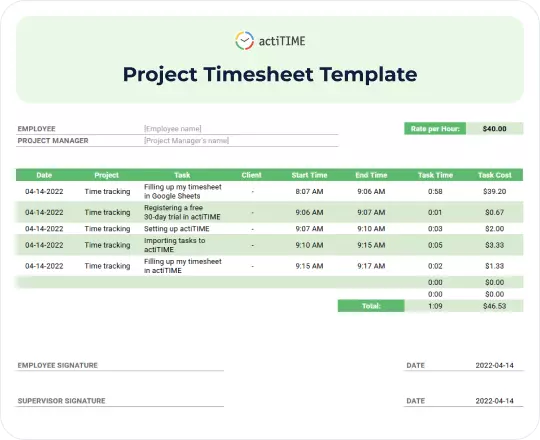Select 'Importing tasks to actiTIME' task cell
The width and height of the screenshot is (540, 440).
pyautogui.click(x=174, y=245)
